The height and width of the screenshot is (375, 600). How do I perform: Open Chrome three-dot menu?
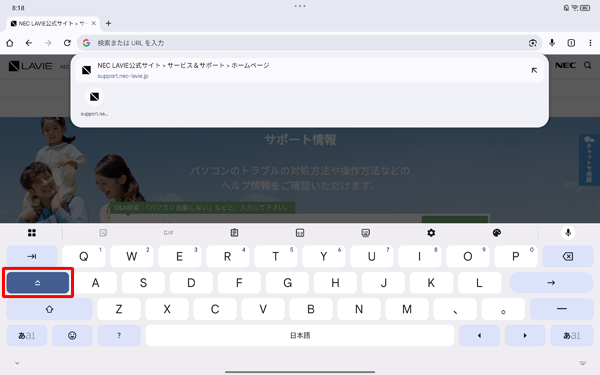click(590, 43)
